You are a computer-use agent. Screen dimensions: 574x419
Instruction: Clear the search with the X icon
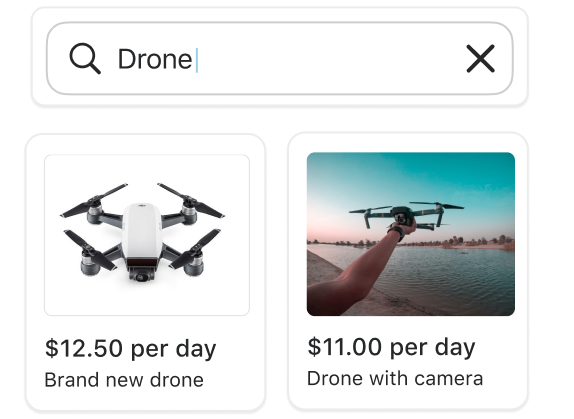pos(480,59)
